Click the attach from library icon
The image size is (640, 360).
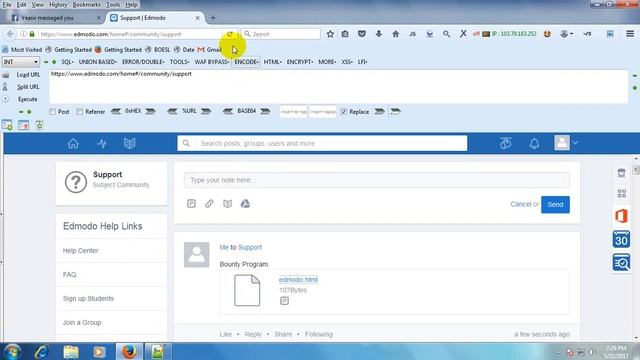coord(227,203)
